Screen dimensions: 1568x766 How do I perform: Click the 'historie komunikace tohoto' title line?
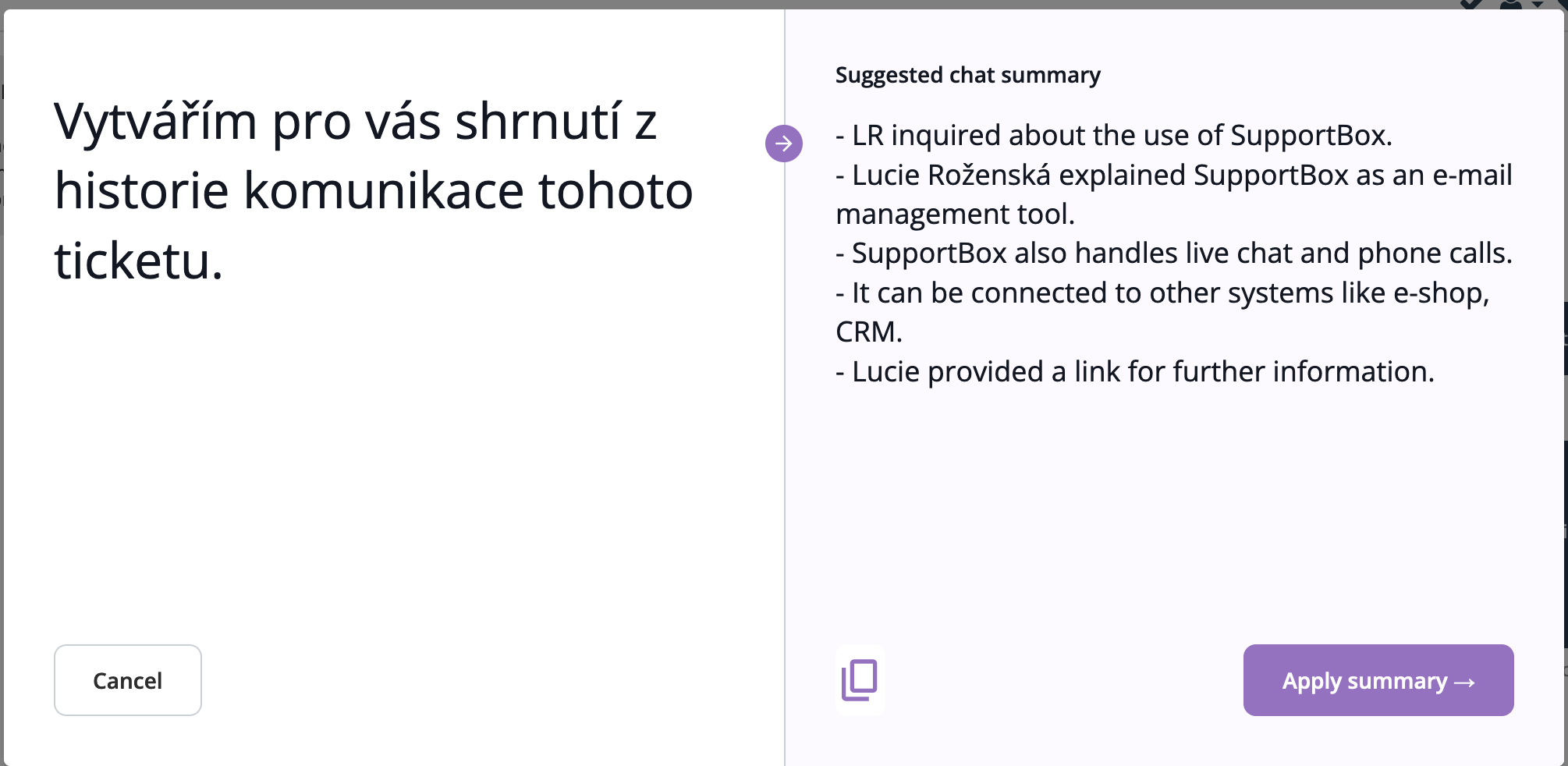tap(373, 191)
